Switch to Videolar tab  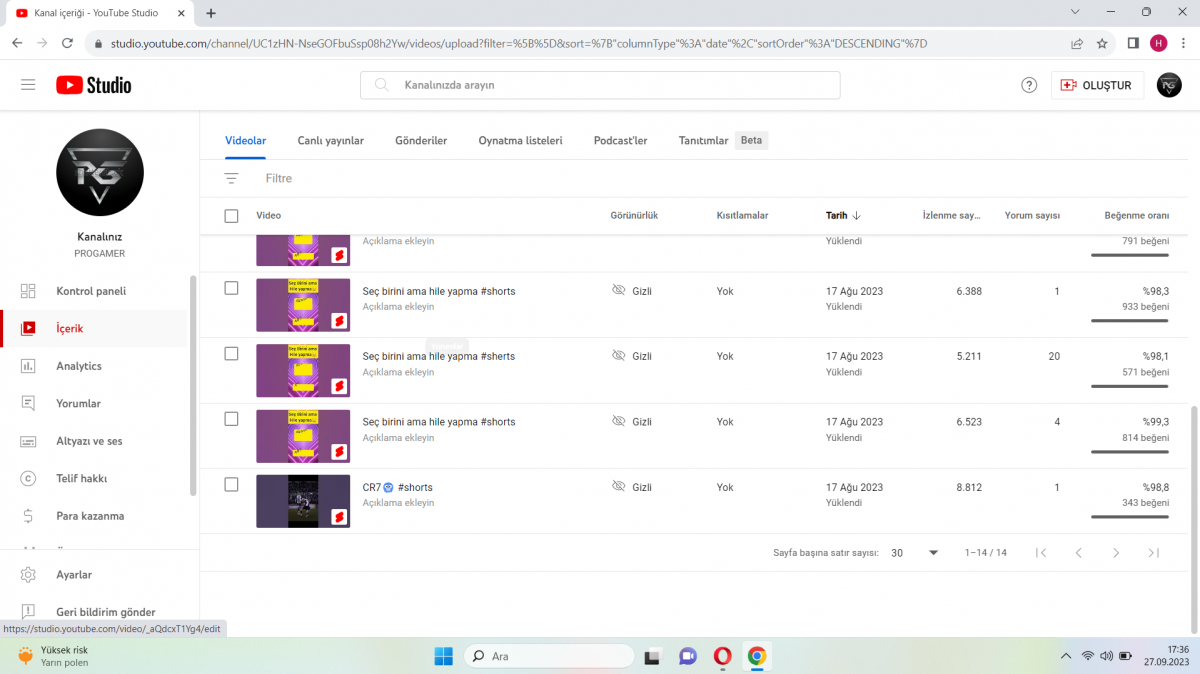tap(245, 141)
